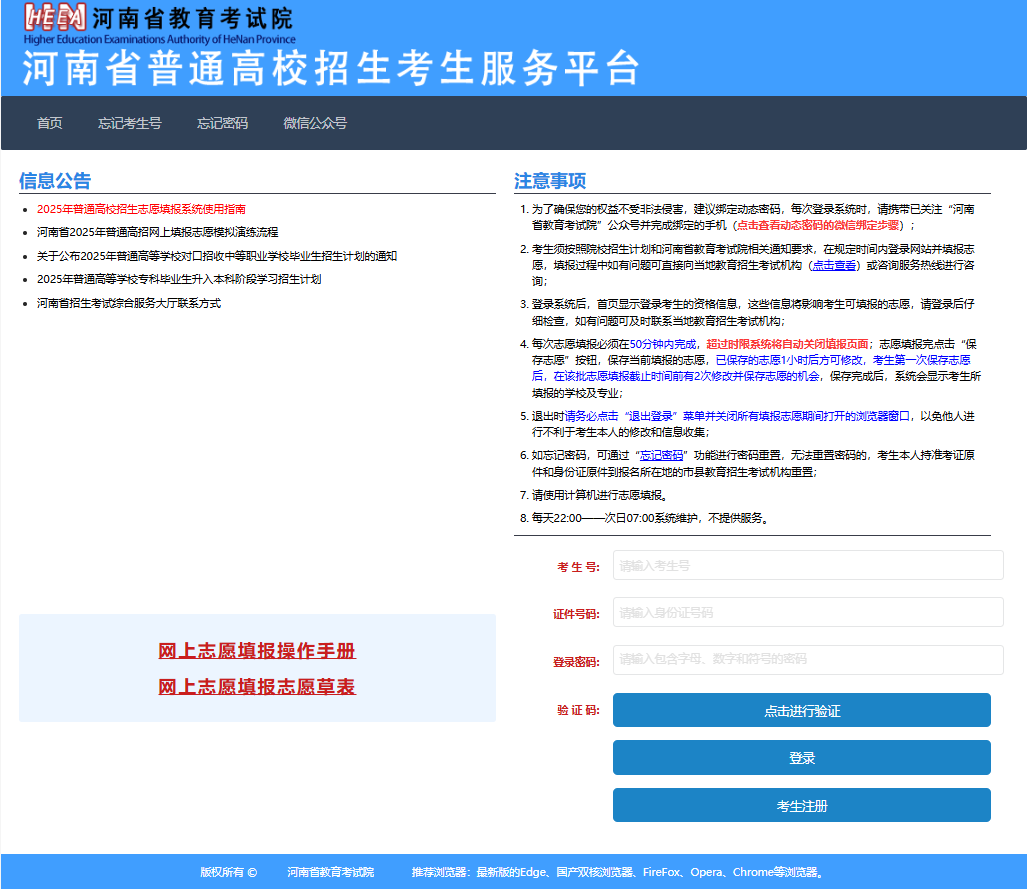Click the HEEA logo in header

(55, 17)
